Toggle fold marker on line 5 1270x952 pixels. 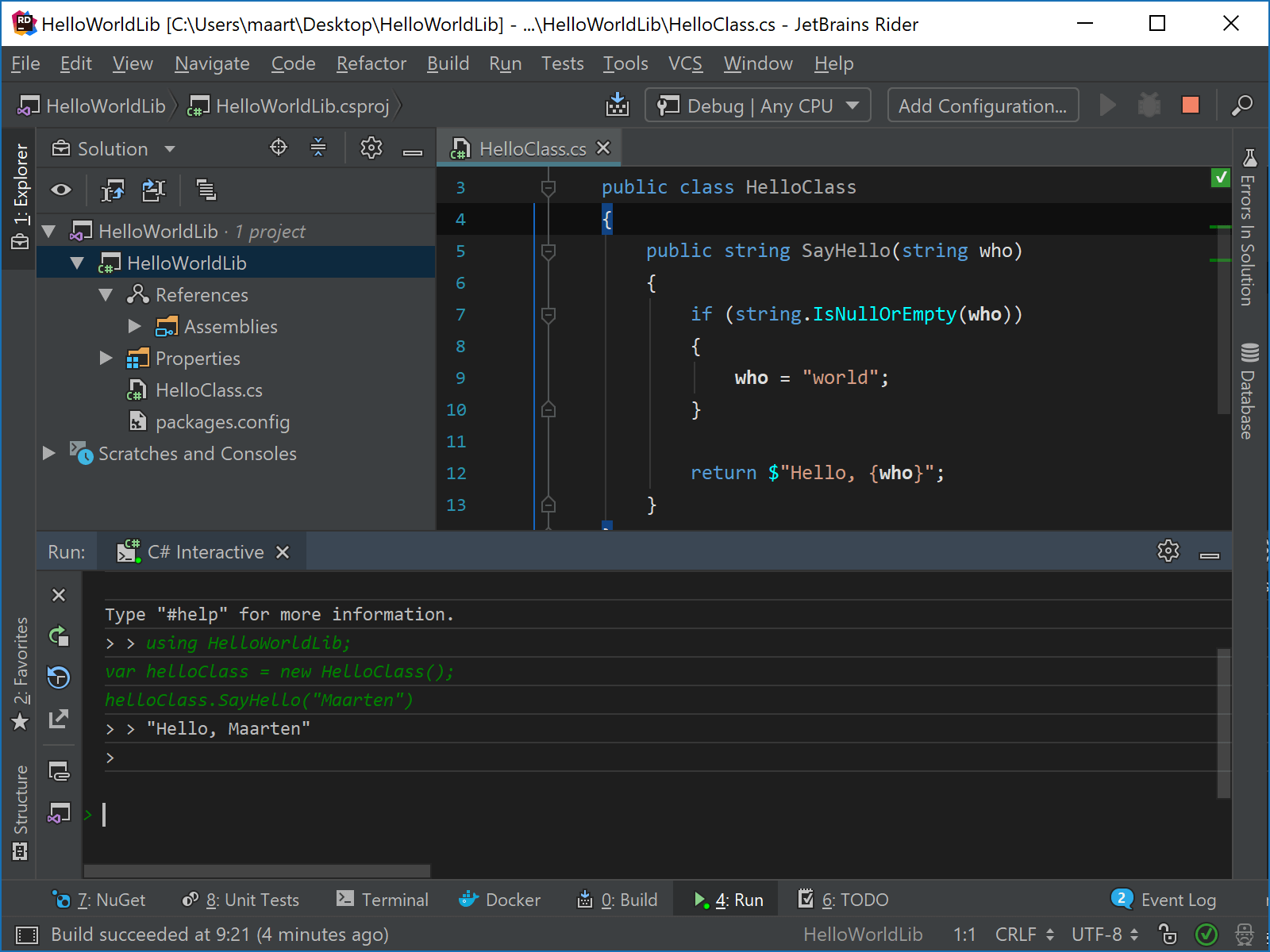point(548,251)
